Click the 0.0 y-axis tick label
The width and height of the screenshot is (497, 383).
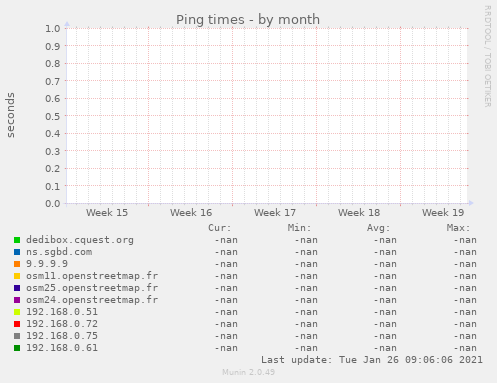click(x=53, y=204)
